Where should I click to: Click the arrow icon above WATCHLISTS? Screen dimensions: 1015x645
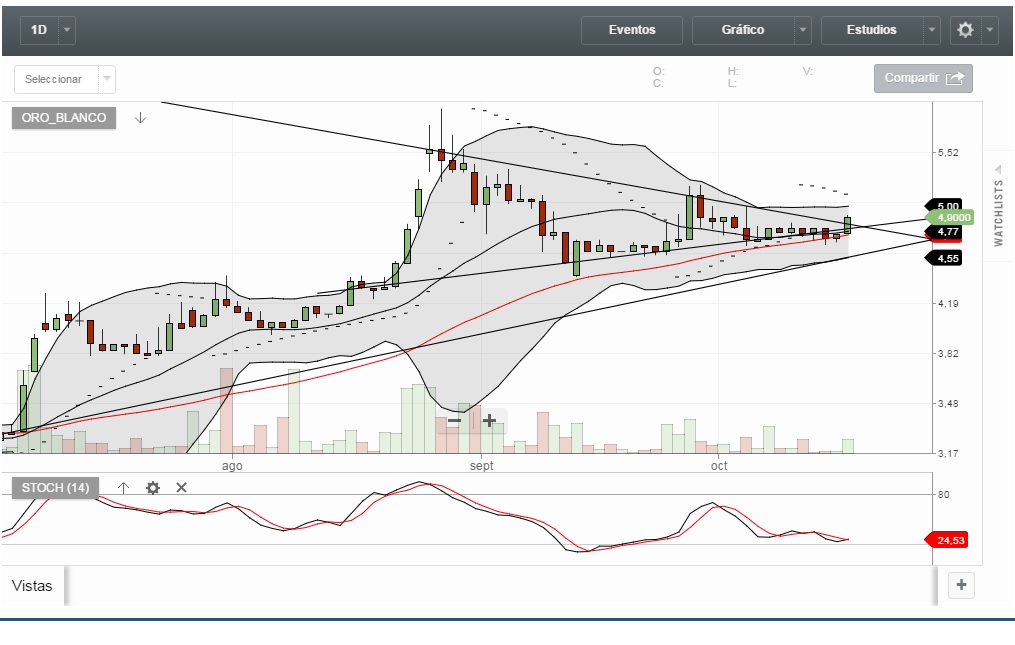999,170
